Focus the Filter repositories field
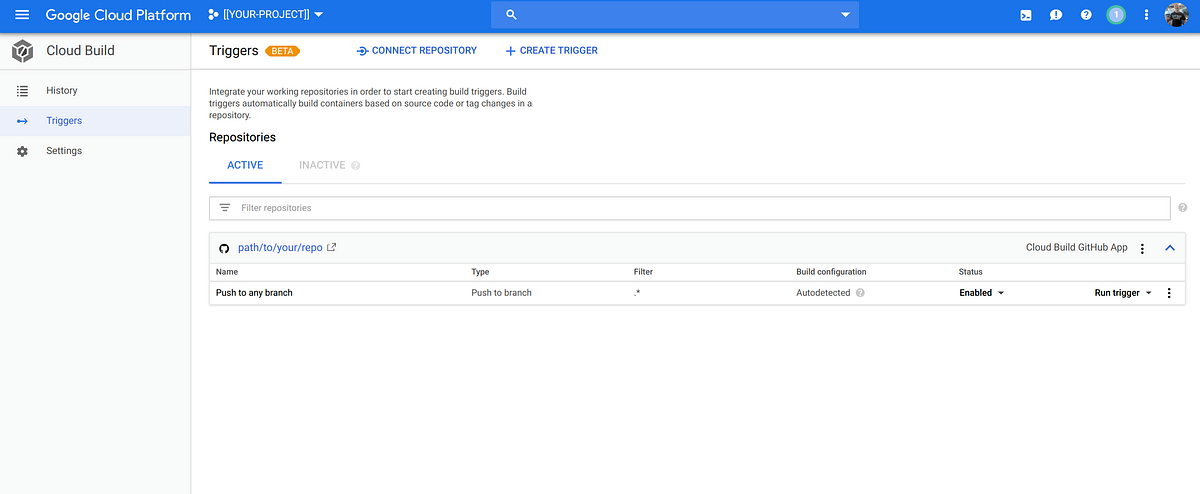Viewport: 1200px width, 494px height. click(x=689, y=208)
